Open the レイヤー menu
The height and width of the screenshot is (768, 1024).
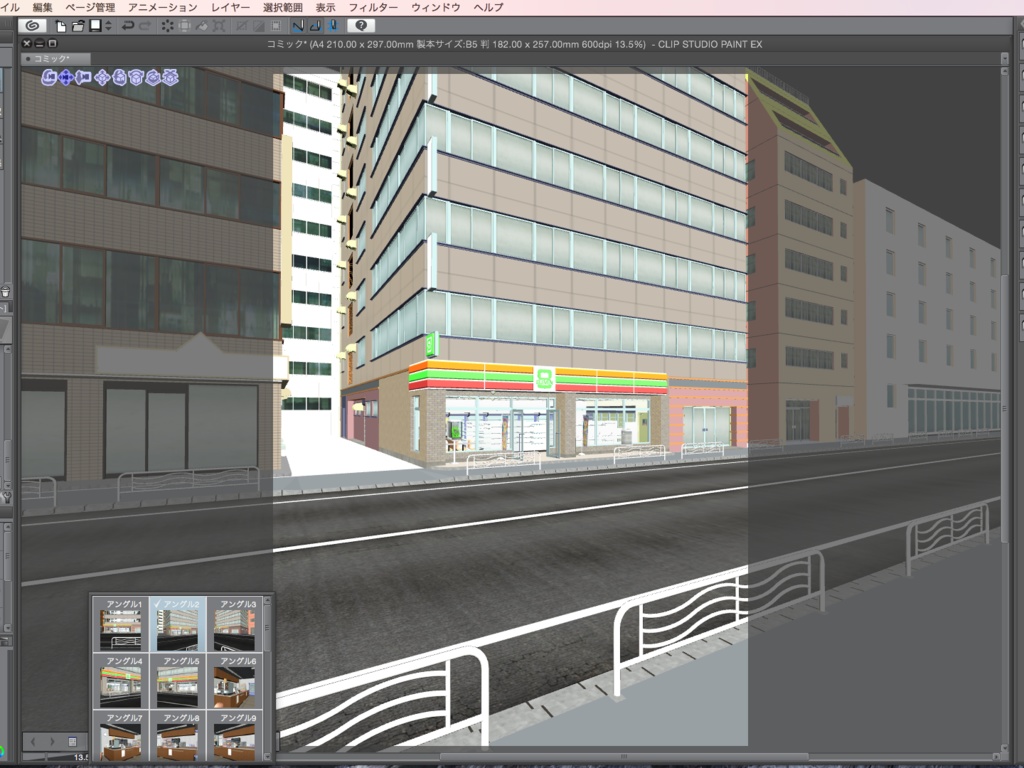click(x=231, y=7)
